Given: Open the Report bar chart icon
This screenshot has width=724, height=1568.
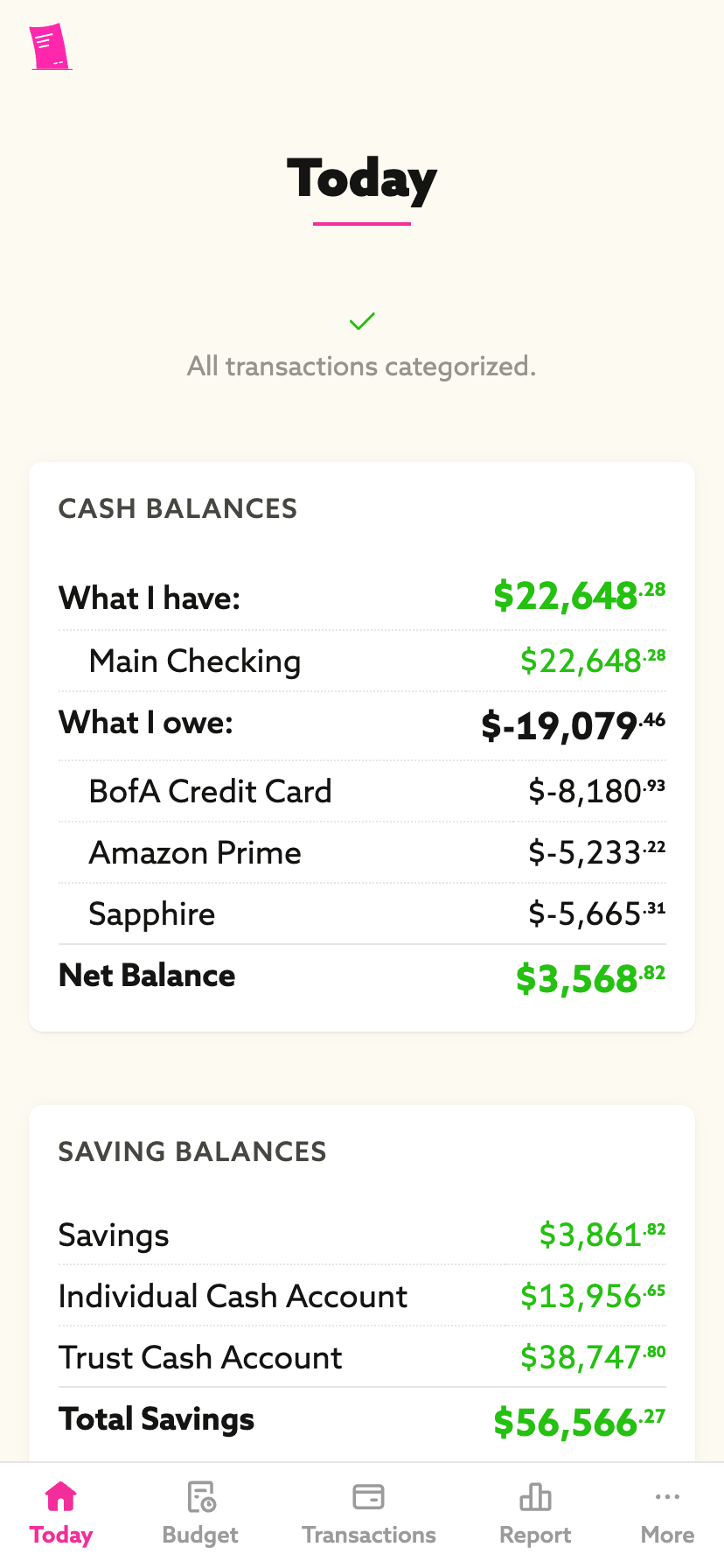Looking at the screenshot, I should (x=535, y=1496).
